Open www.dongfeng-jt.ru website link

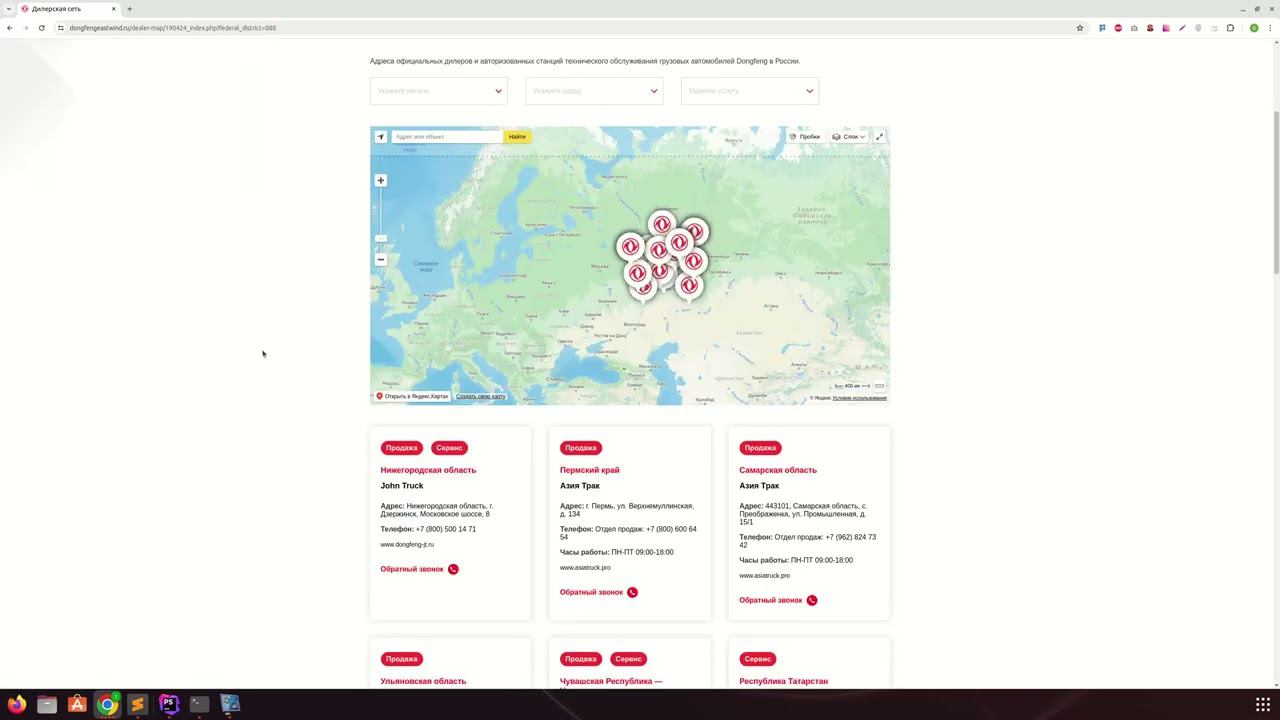(x=407, y=545)
